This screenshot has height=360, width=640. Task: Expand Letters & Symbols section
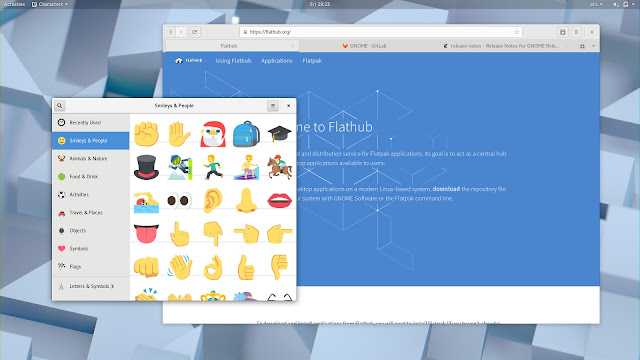tap(91, 286)
